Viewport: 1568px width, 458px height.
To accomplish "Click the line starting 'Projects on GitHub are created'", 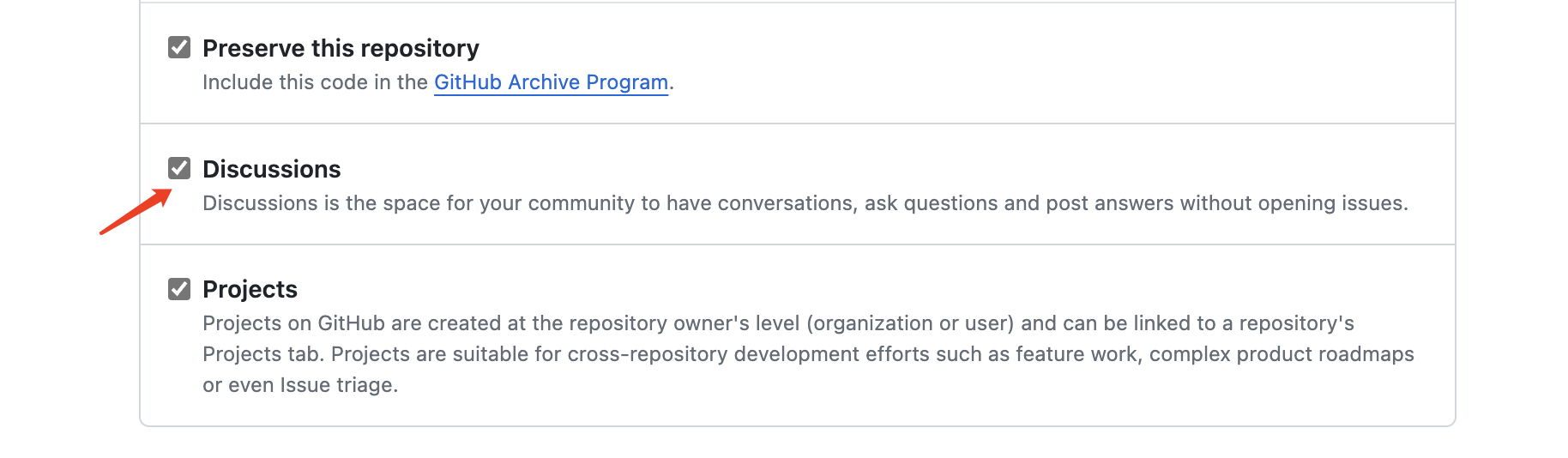I will point(778,323).
